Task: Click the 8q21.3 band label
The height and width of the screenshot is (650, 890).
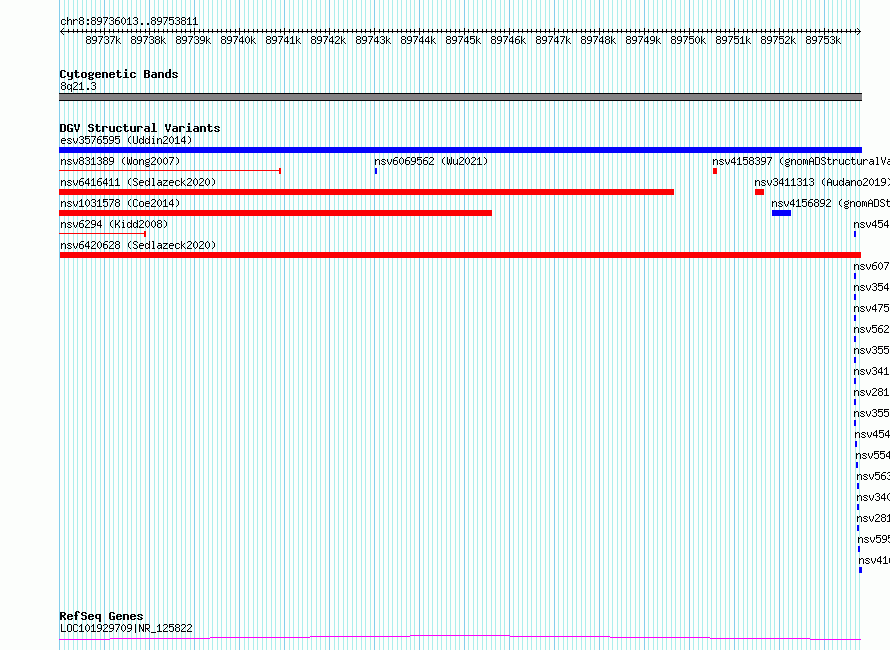Action: pyautogui.click(x=78, y=86)
